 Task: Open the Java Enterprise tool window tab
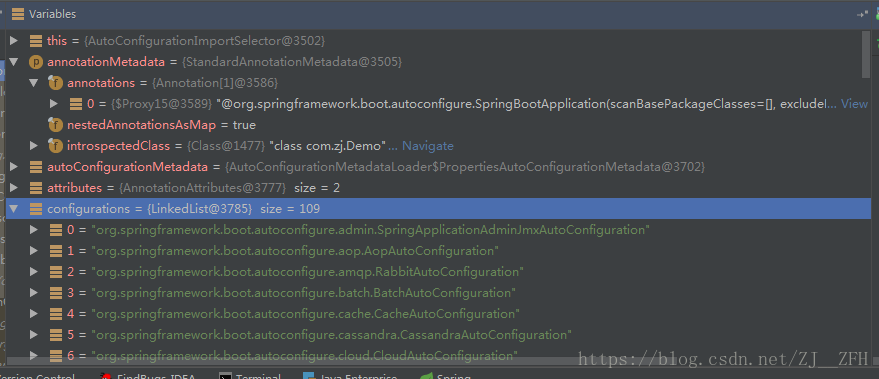tap(350, 376)
